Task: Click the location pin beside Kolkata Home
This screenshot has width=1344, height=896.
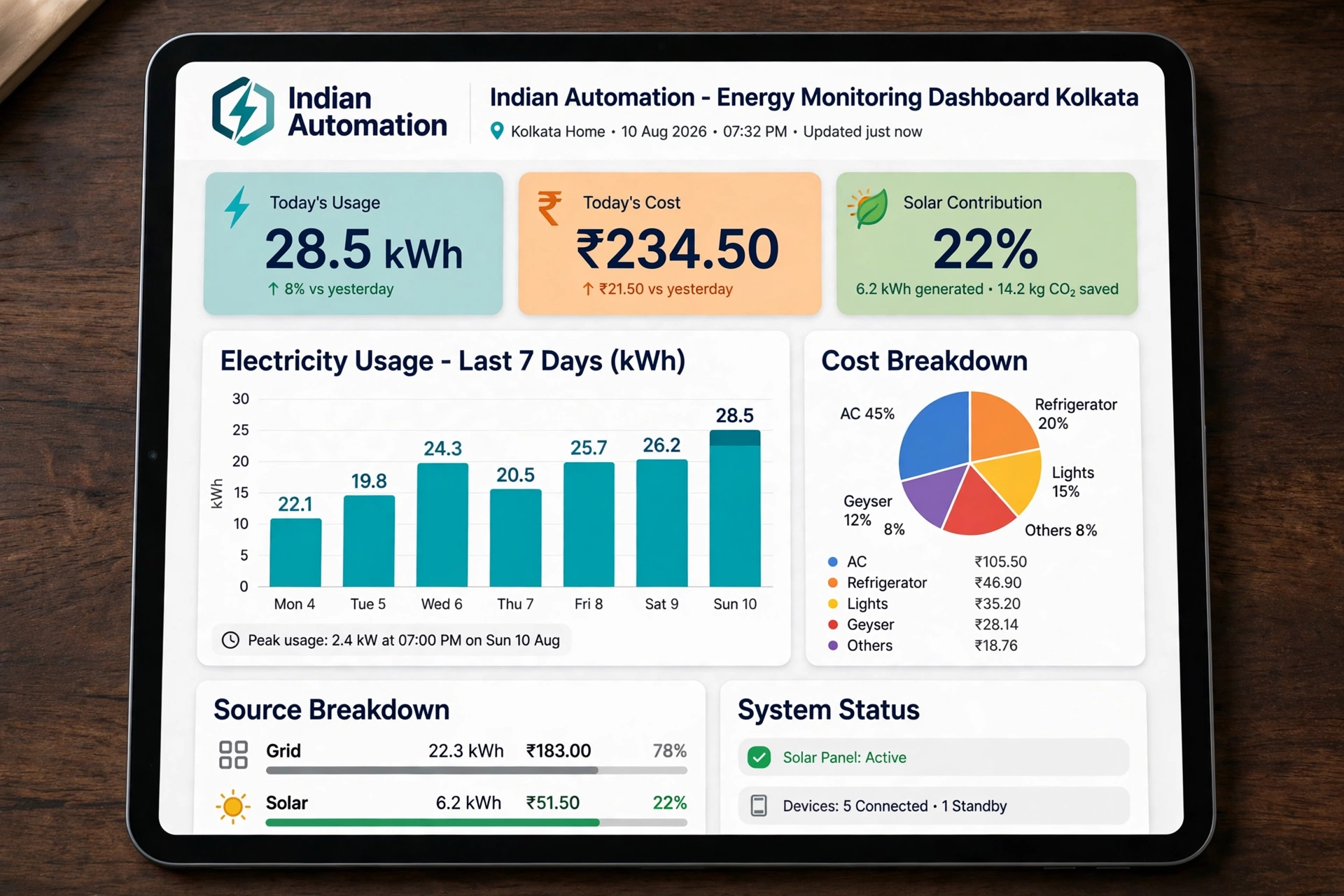Action: tap(496, 131)
